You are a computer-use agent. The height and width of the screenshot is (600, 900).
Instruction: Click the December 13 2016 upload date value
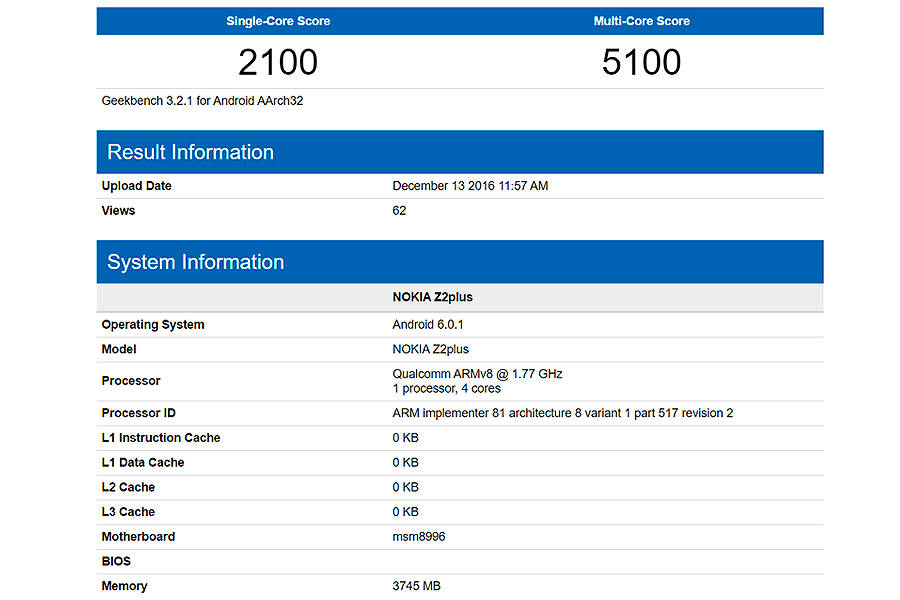point(470,186)
